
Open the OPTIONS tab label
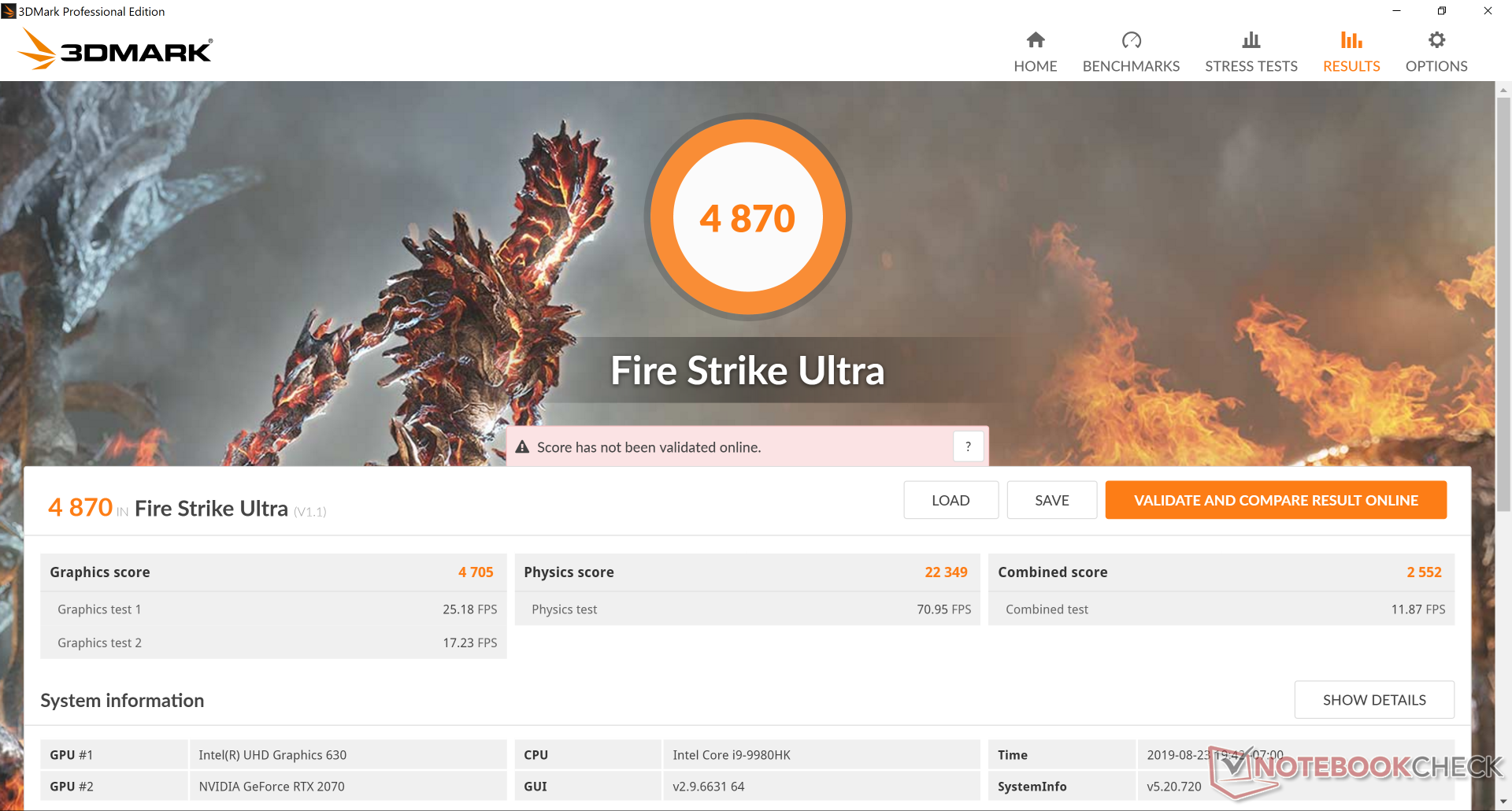pos(1436,66)
